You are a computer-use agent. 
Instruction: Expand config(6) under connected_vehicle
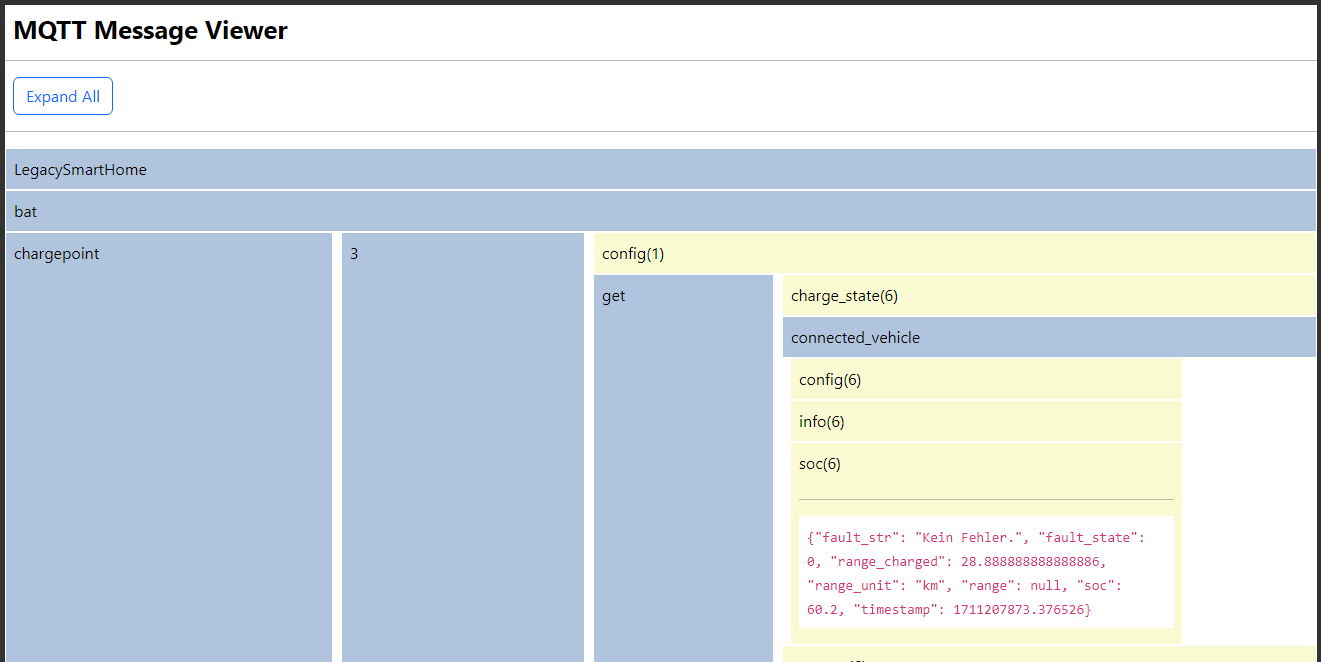[x=830, y=380]
